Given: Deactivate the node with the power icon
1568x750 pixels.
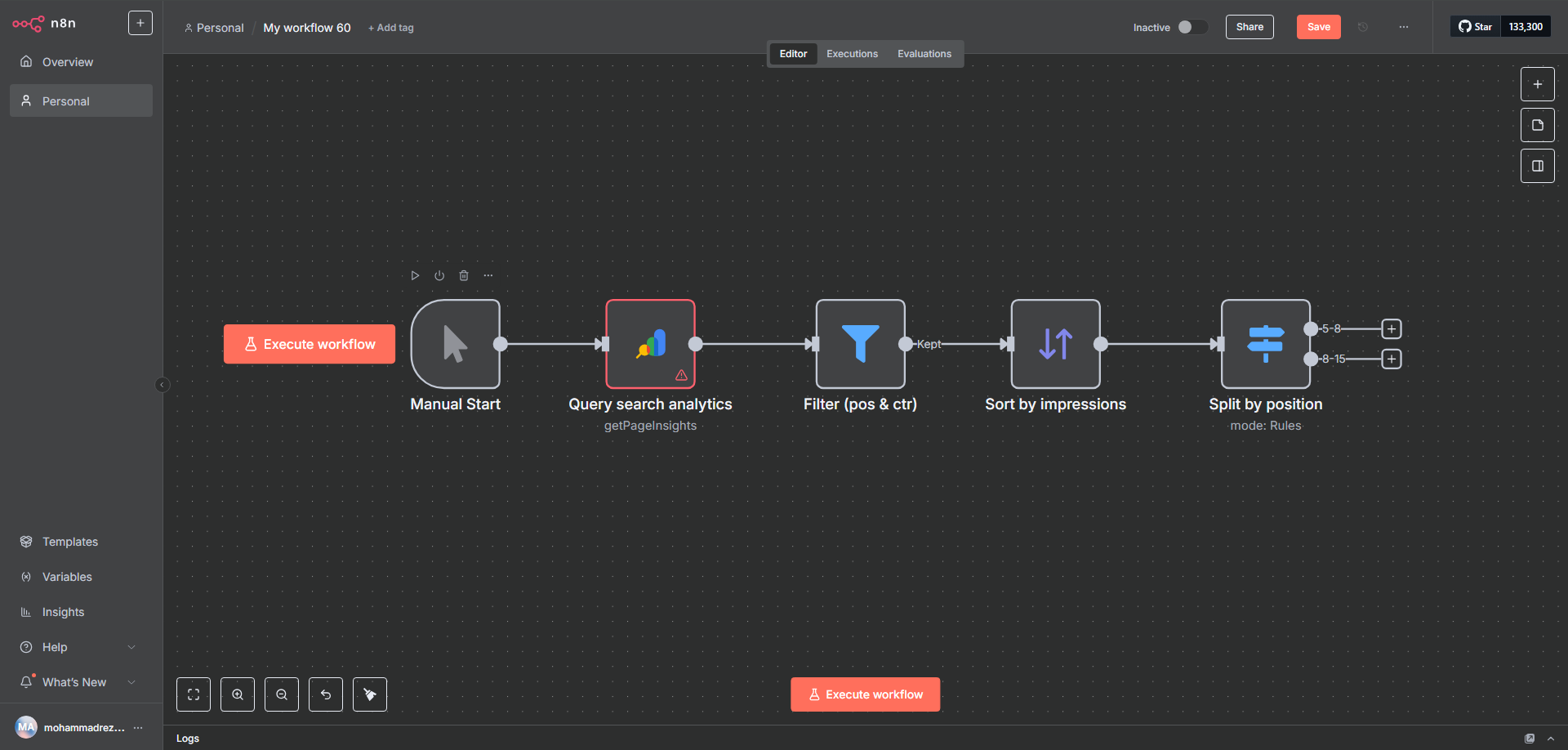Looking at the screenshot, I should [439, 276].
